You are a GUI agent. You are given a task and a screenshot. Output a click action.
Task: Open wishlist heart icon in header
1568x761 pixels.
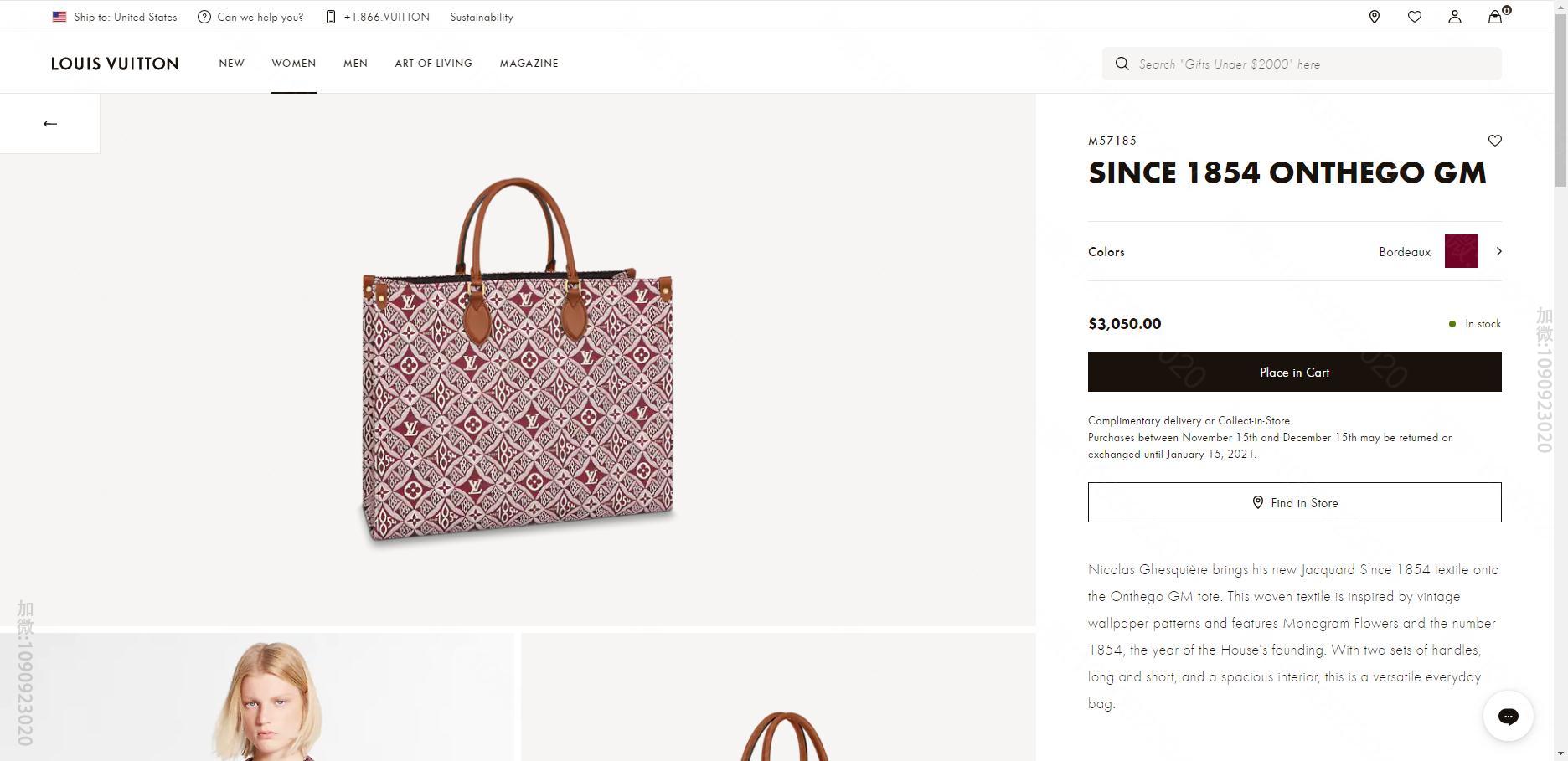1414,17
